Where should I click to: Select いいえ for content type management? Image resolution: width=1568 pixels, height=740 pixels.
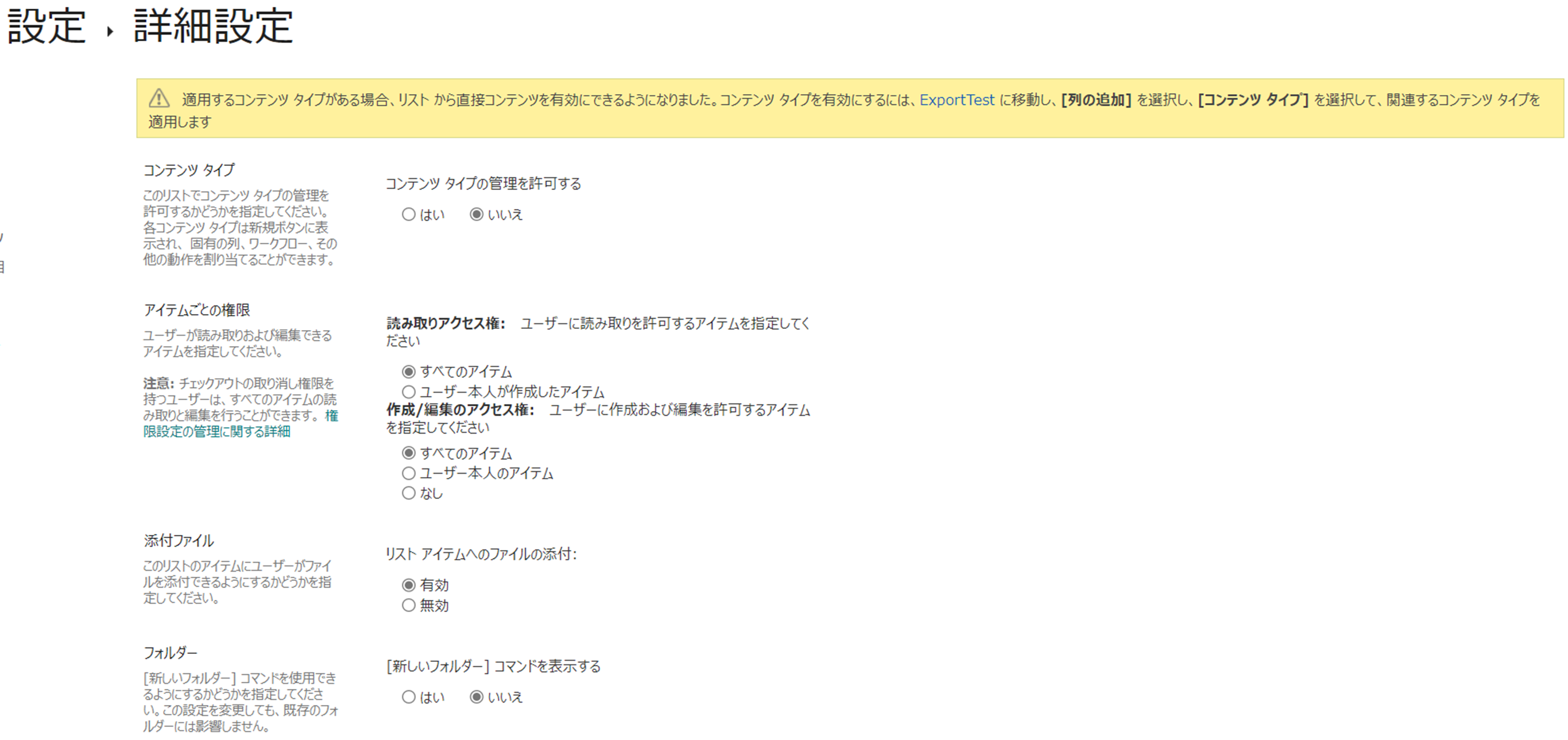[x=477, y=214]
